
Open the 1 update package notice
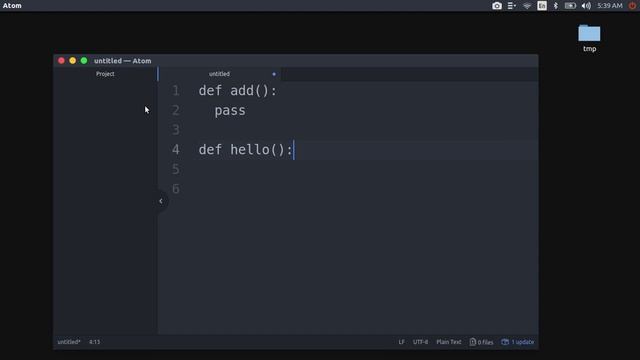point(518,342)
